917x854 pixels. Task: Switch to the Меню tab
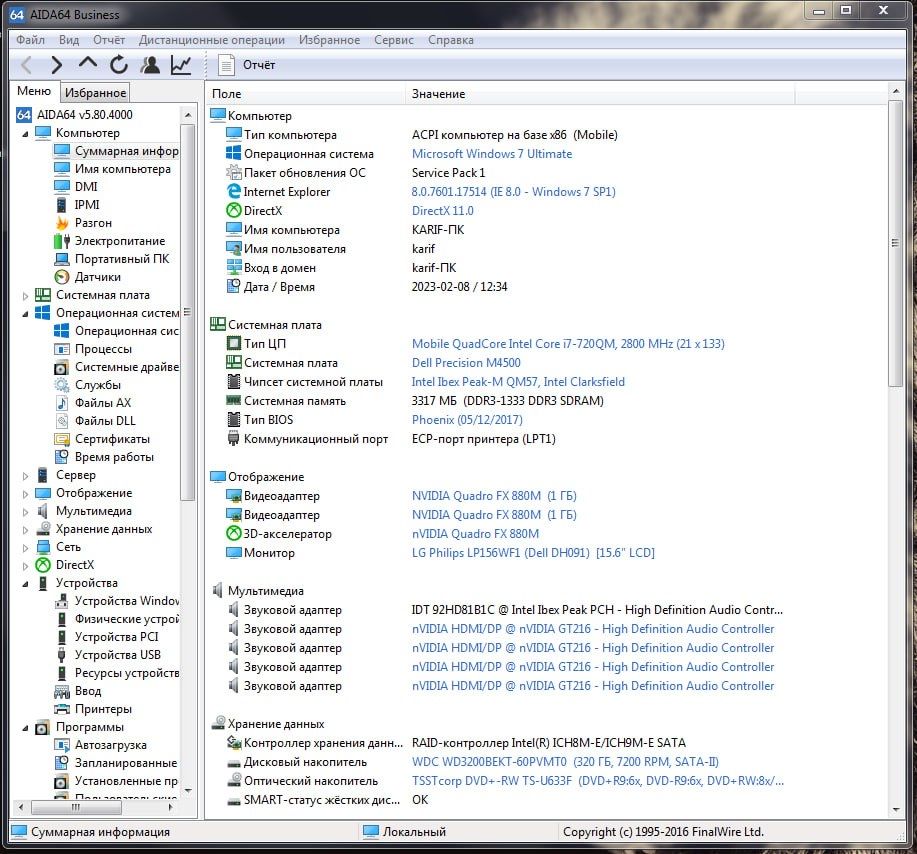(x=34, y=91)
